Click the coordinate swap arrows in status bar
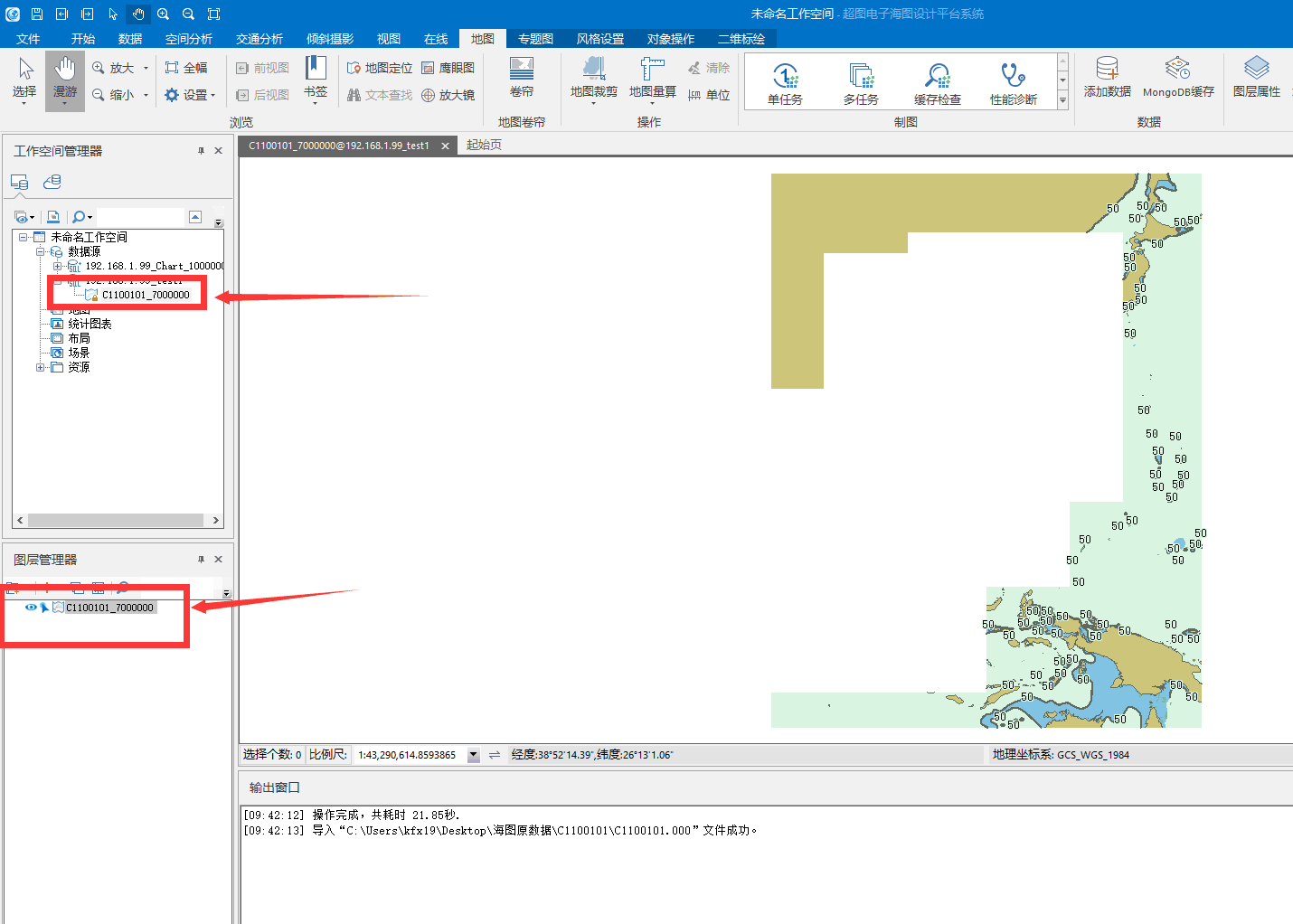 pos(495,755)
